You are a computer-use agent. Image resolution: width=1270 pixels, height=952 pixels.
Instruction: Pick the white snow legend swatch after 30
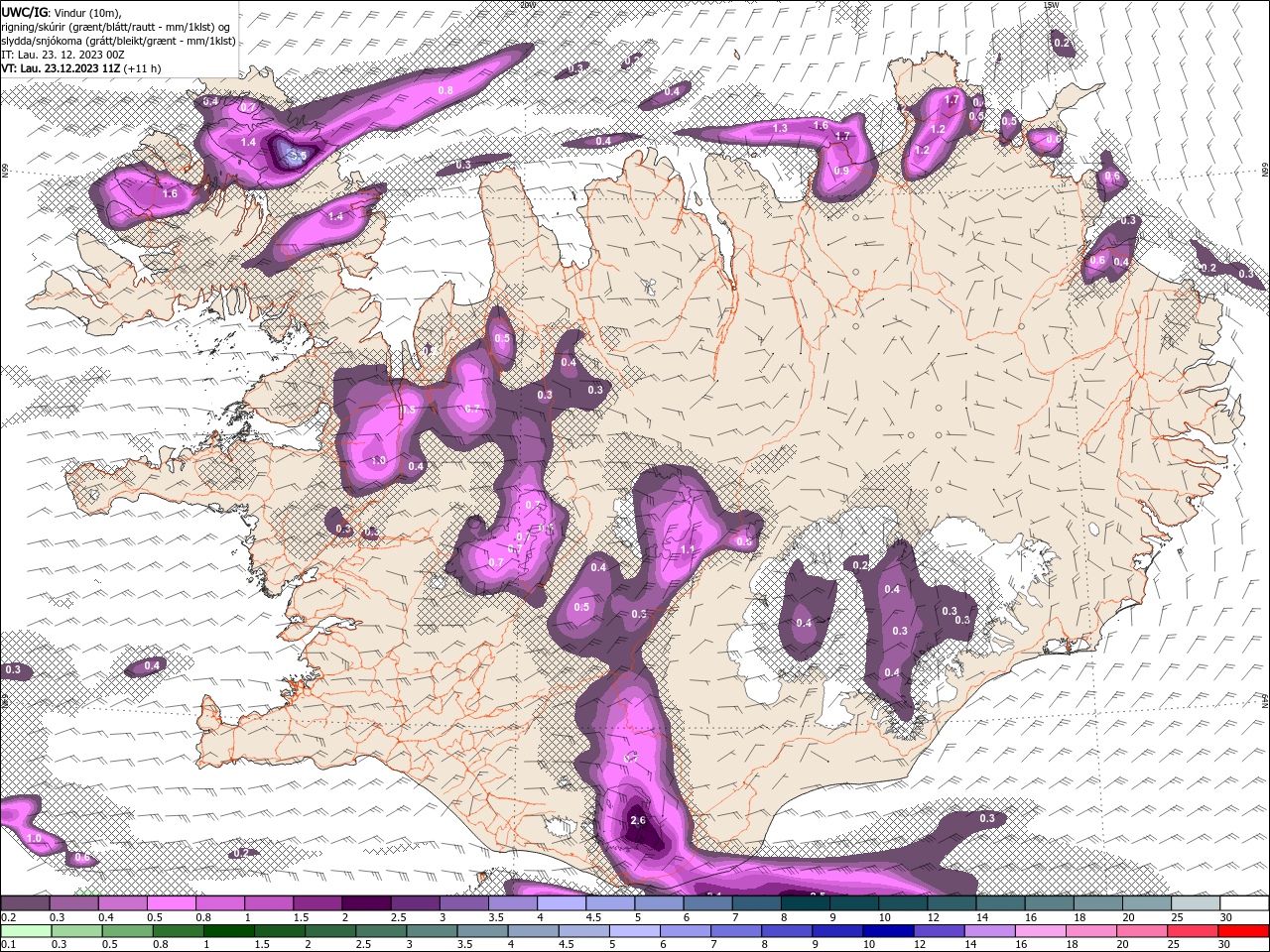(1243, 902)
